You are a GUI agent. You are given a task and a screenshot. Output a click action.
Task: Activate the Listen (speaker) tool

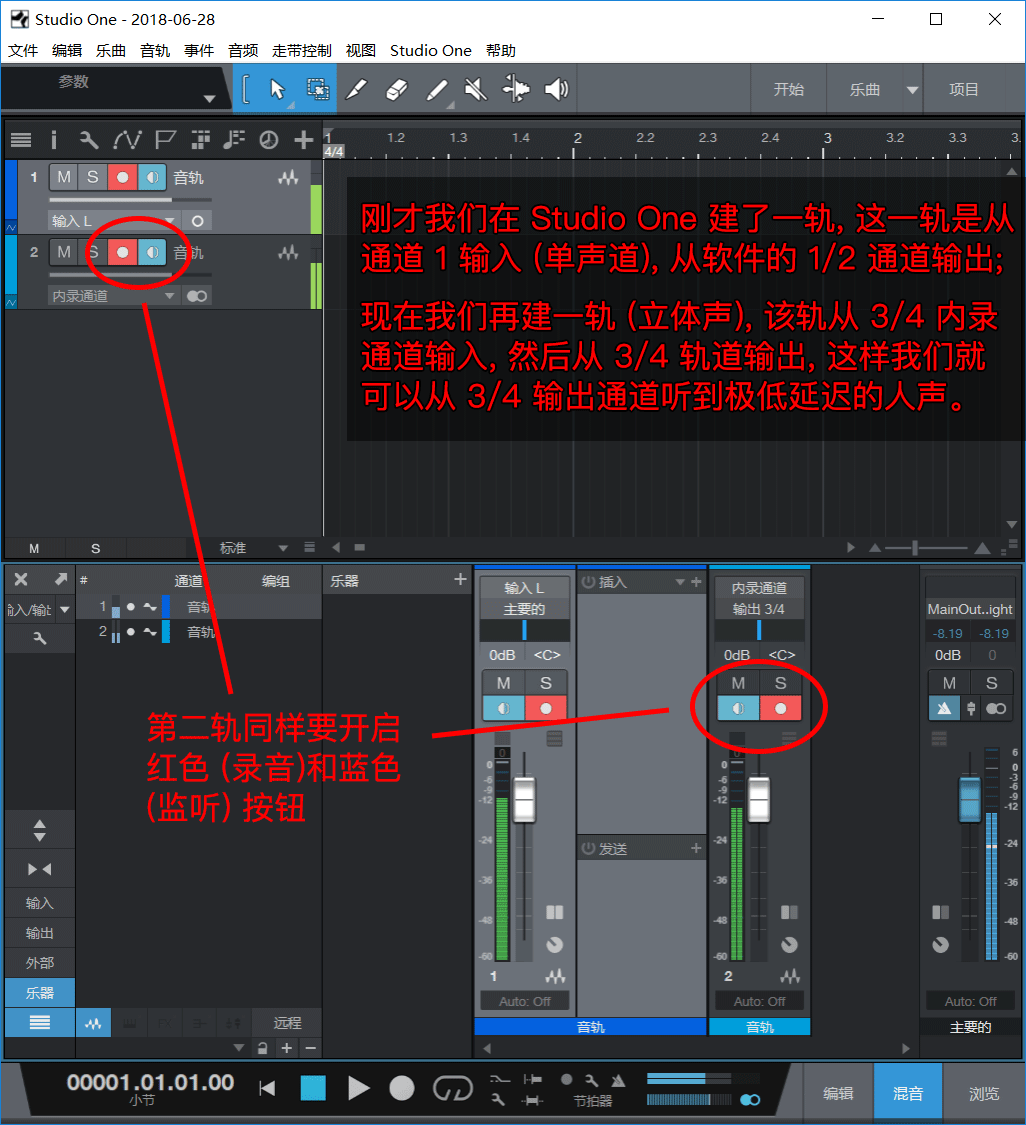[x=557, y=89]
